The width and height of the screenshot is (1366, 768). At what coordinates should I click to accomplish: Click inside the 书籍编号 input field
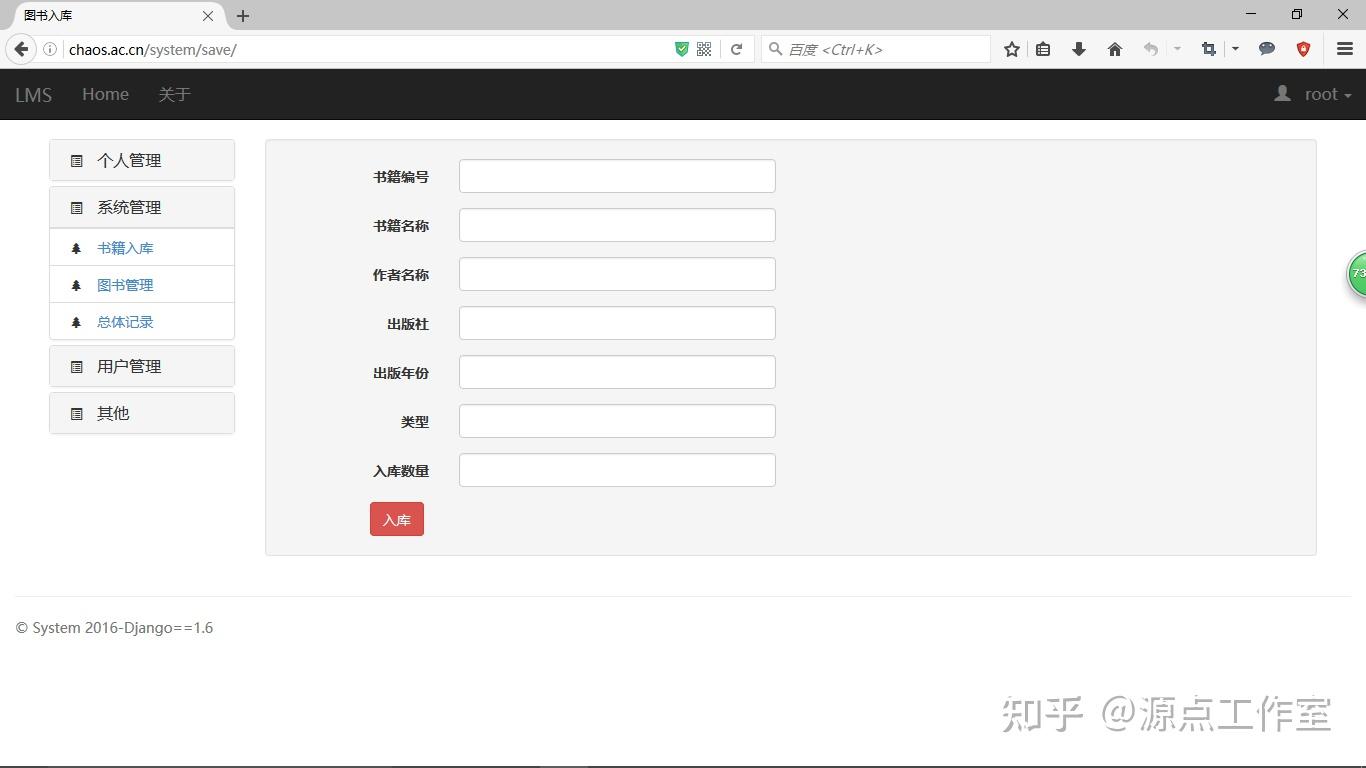tap(616, 175)
